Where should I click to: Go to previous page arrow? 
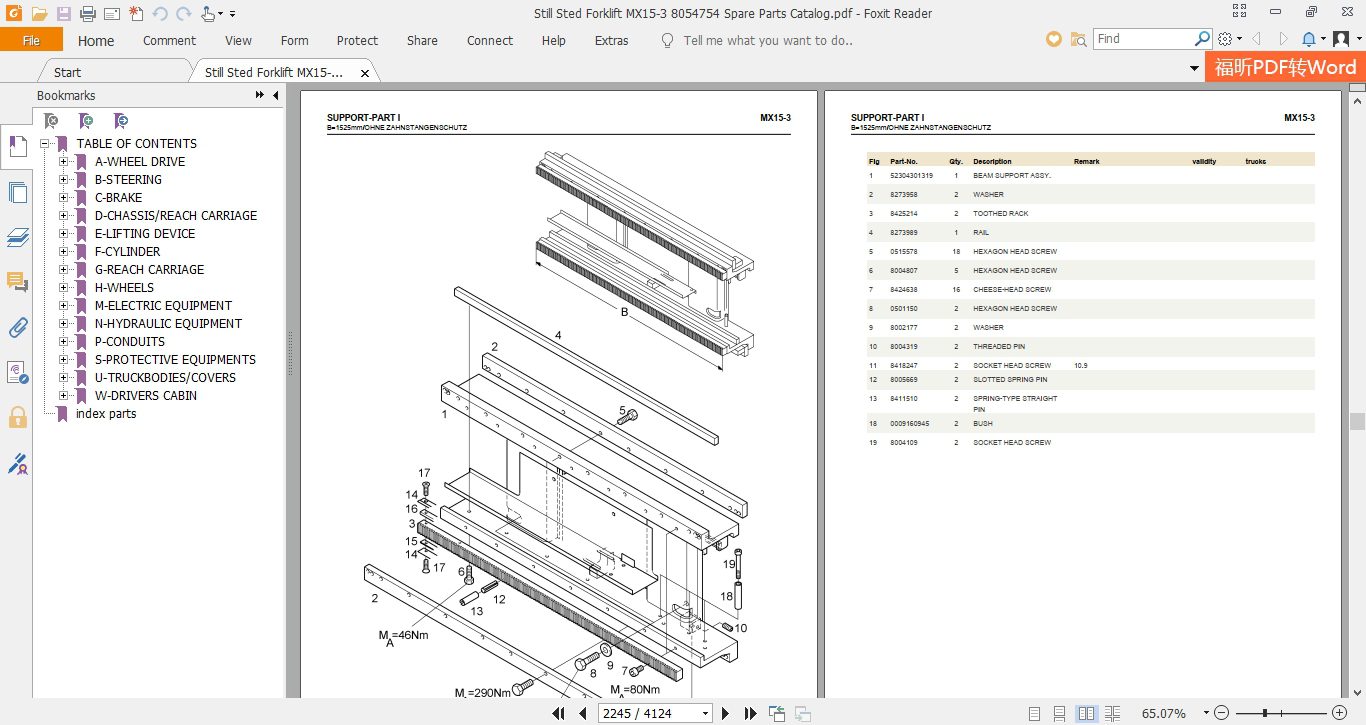pyautogui.click(x=582, y=713)
